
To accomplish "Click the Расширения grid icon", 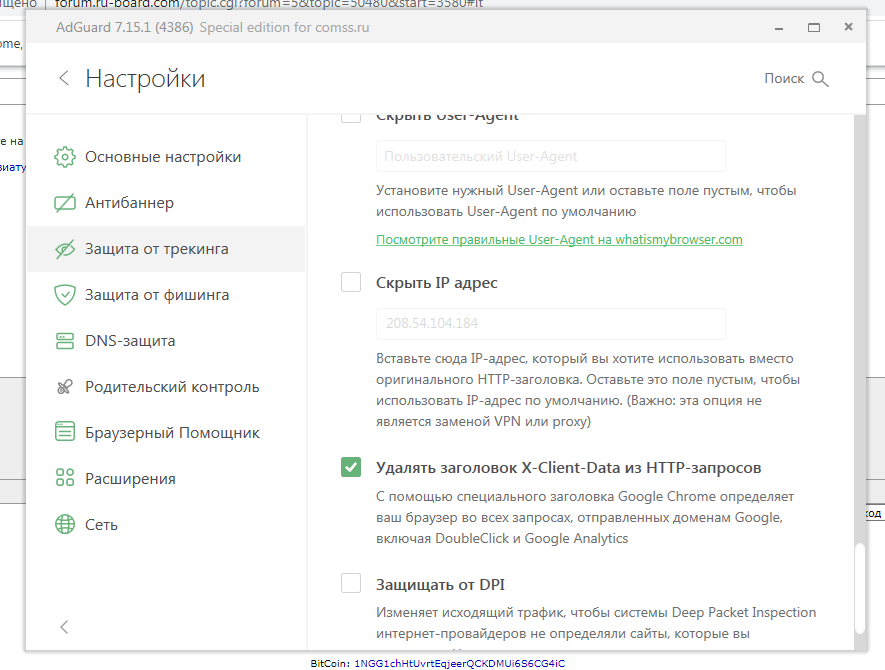I will tap(64, 478).
